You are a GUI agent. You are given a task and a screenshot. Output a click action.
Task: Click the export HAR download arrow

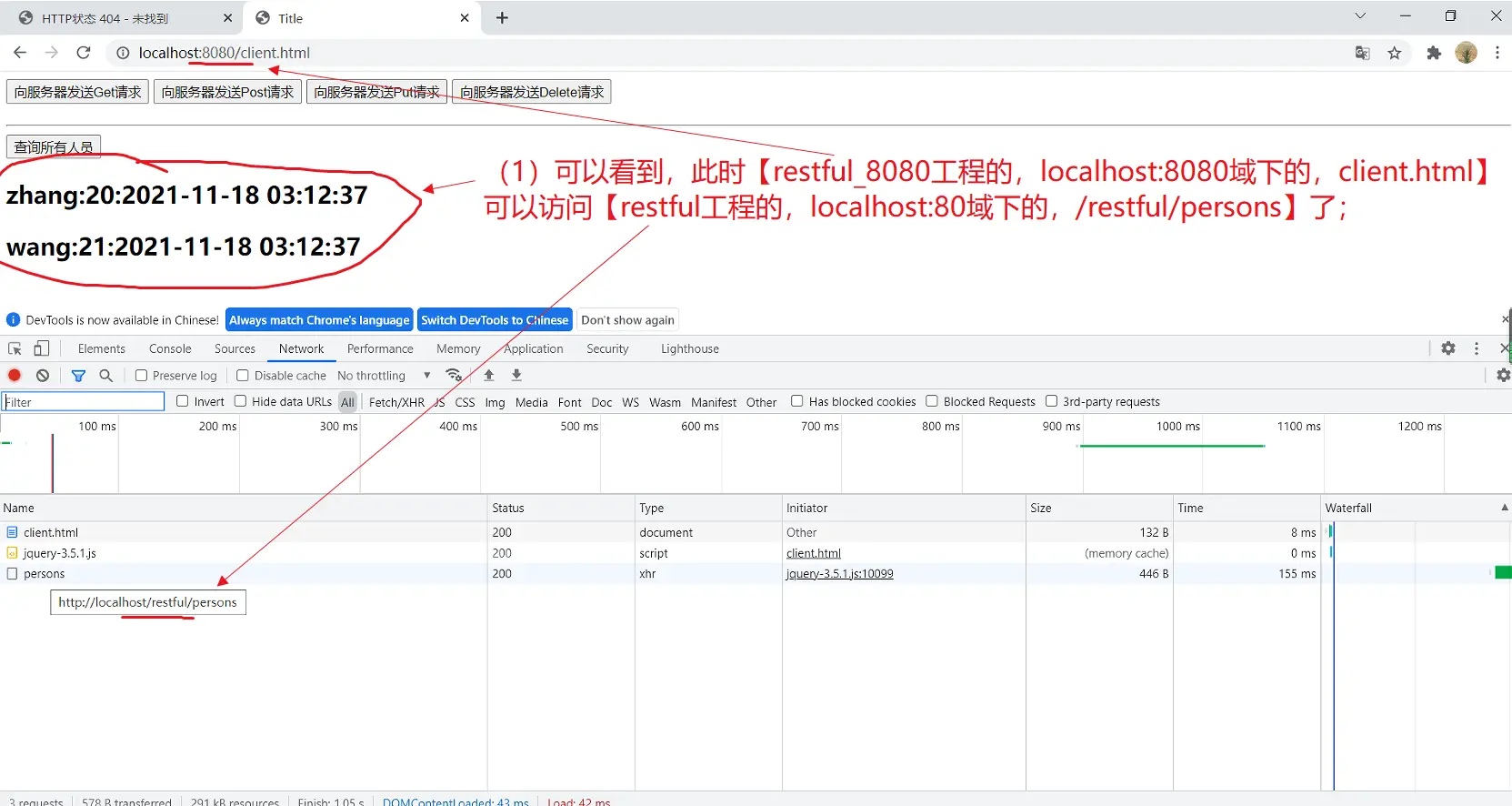tap(516, 375)
